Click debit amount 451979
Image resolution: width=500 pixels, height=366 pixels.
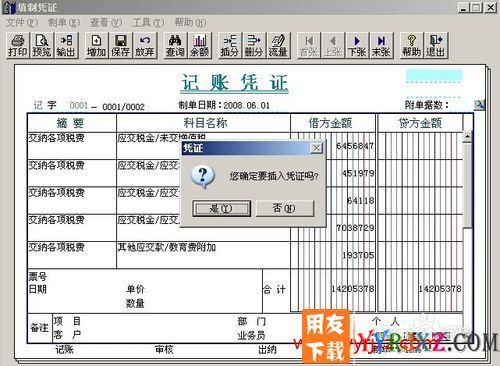click(x=358, y=173)
